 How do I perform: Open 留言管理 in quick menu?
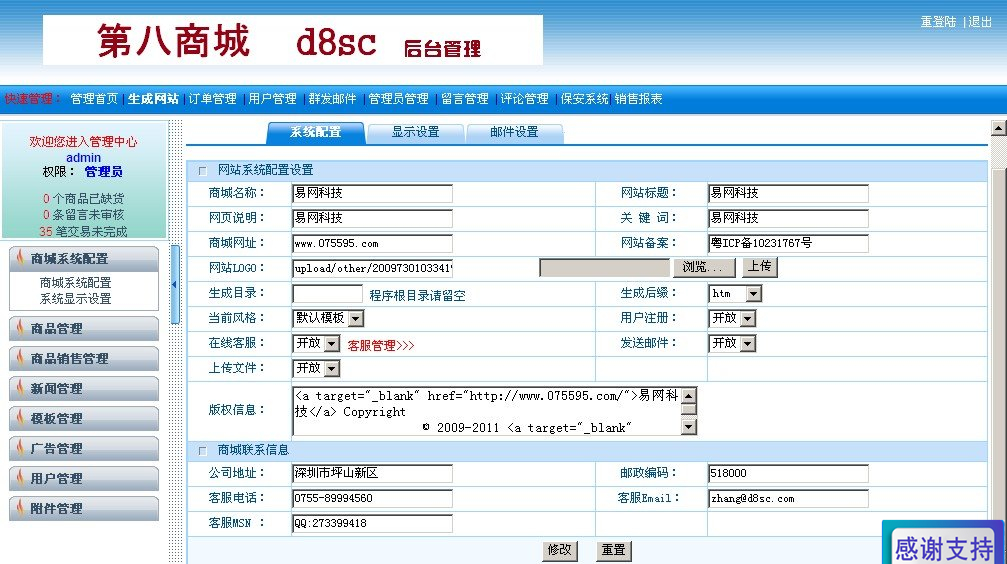[x=465, y=99]
